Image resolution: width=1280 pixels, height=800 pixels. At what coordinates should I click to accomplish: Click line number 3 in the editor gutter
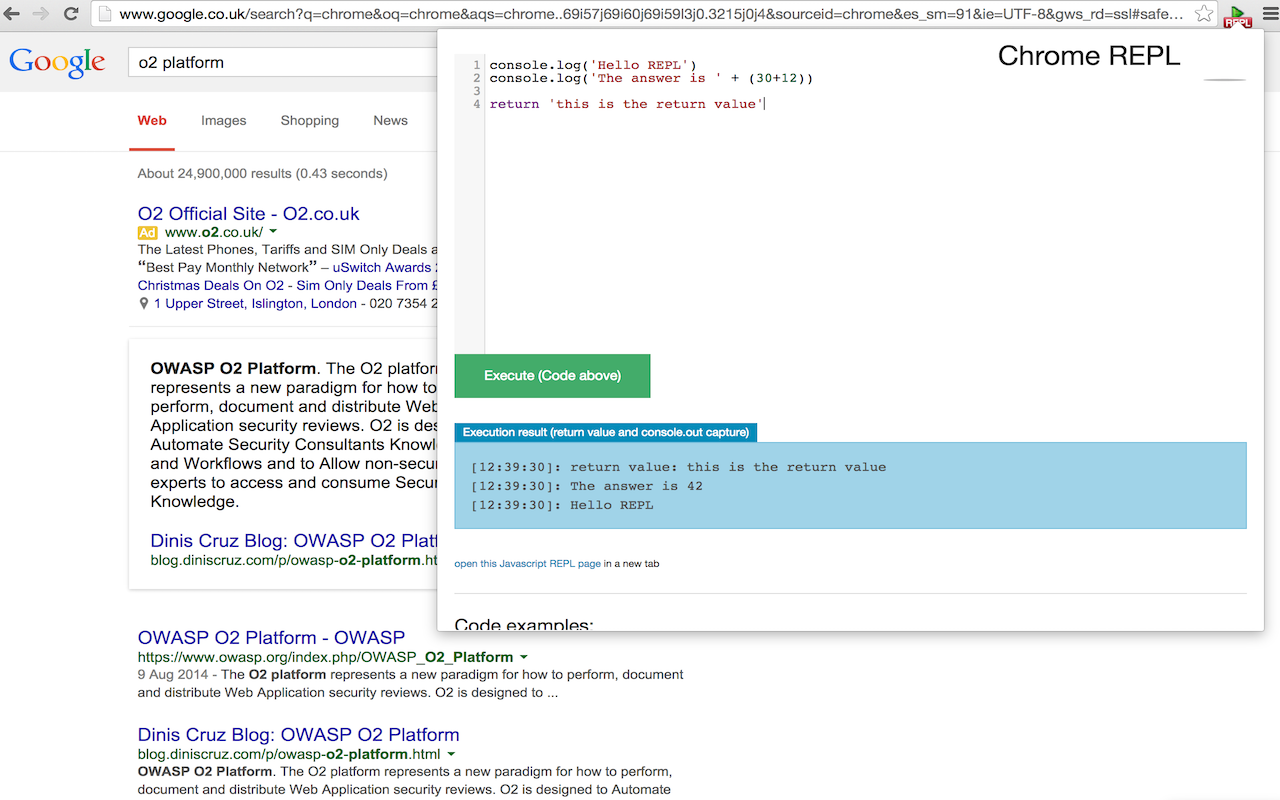tap(477, 91)
